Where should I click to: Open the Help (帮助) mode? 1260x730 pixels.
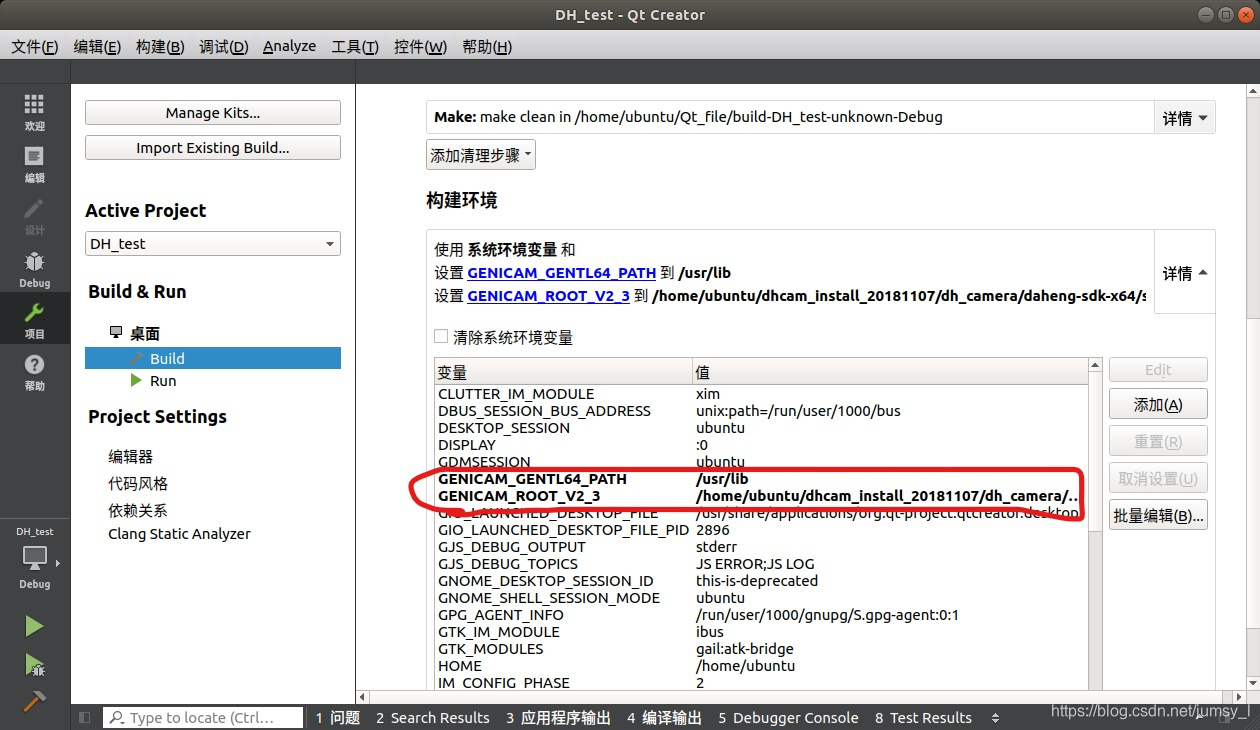click(x=34, y=372)
